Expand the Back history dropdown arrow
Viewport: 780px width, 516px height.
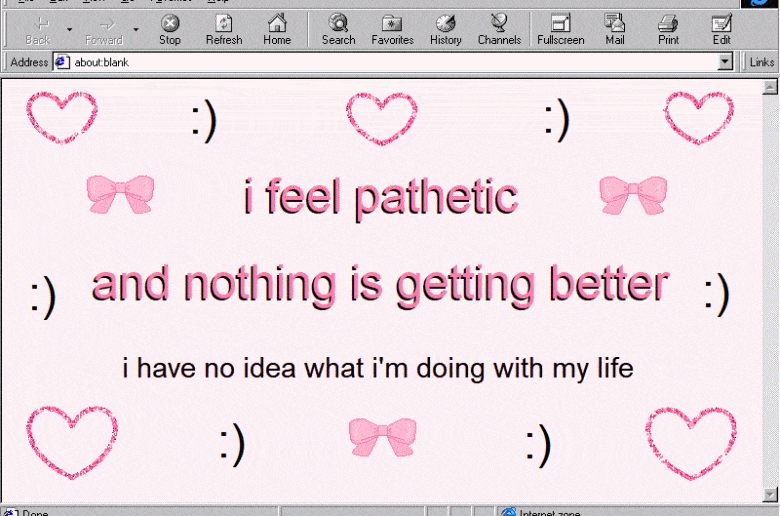point(69,30)
